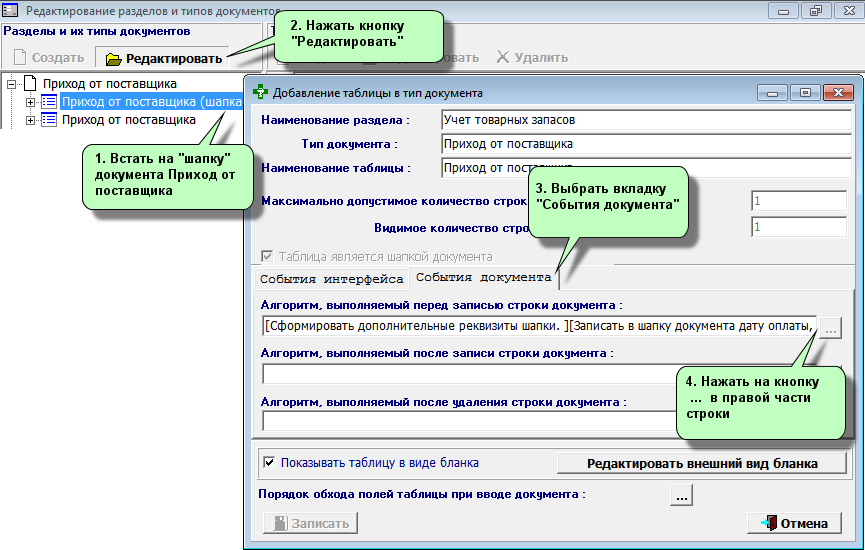Toggle Показывать таблицу в виде бланка checkbox
865x550 pixels.
(x=268, y=463)
